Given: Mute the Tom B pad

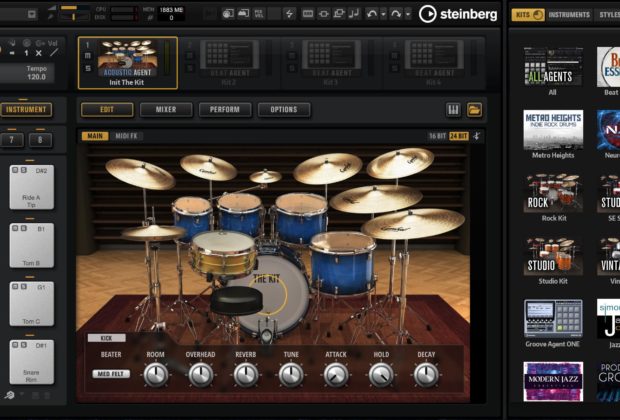Looking at the screenshot, I should pyautogui.click(x=15, y=228).
